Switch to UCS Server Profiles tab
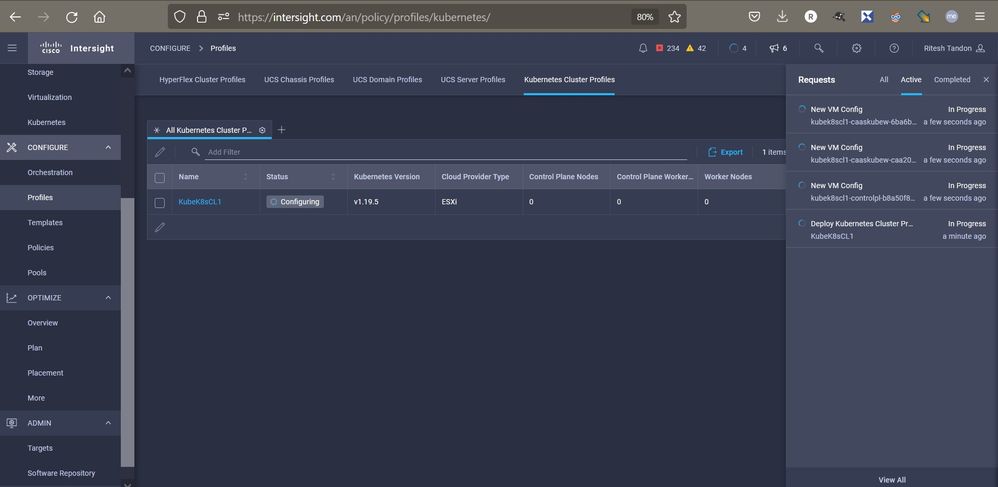The width and height of the screenshot is (998, 487). 473,80
